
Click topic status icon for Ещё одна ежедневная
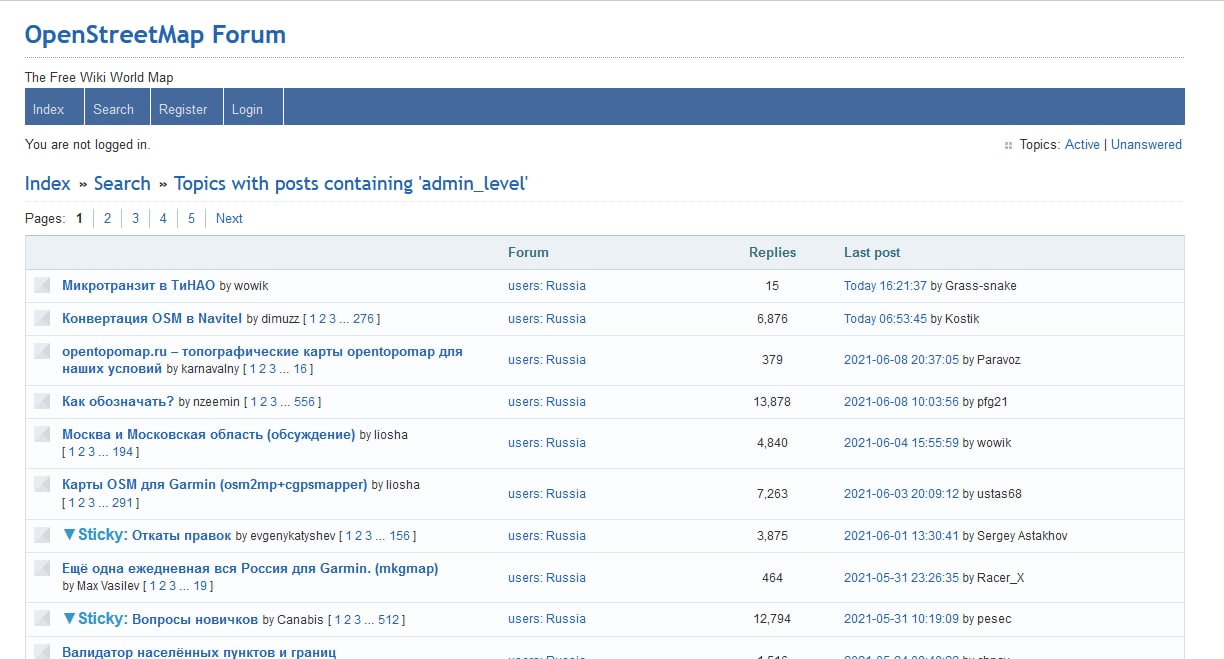click(x=42, y=568)
